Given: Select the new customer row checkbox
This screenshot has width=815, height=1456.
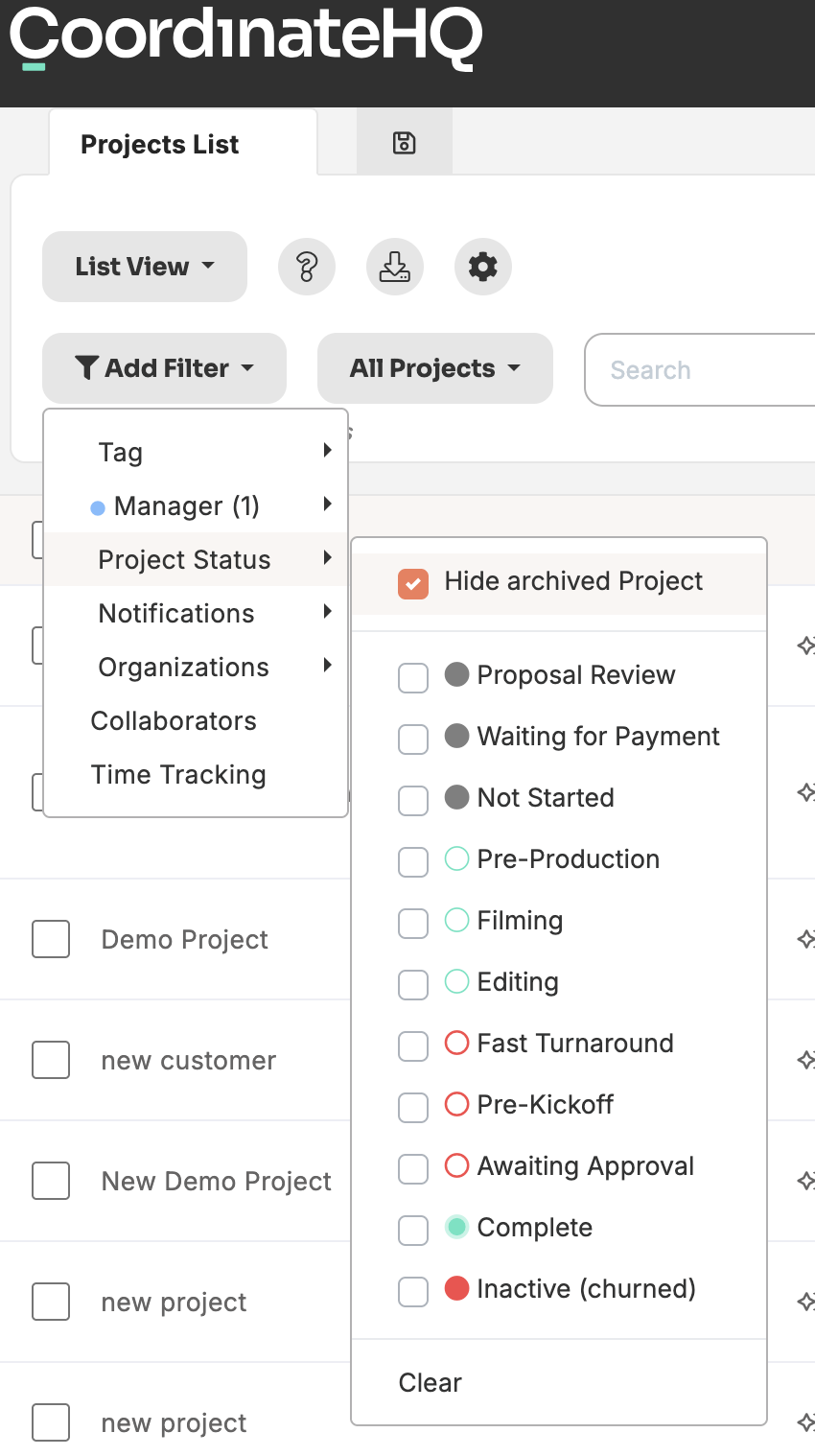Looking at the screenshot, I should point(51,1060).
